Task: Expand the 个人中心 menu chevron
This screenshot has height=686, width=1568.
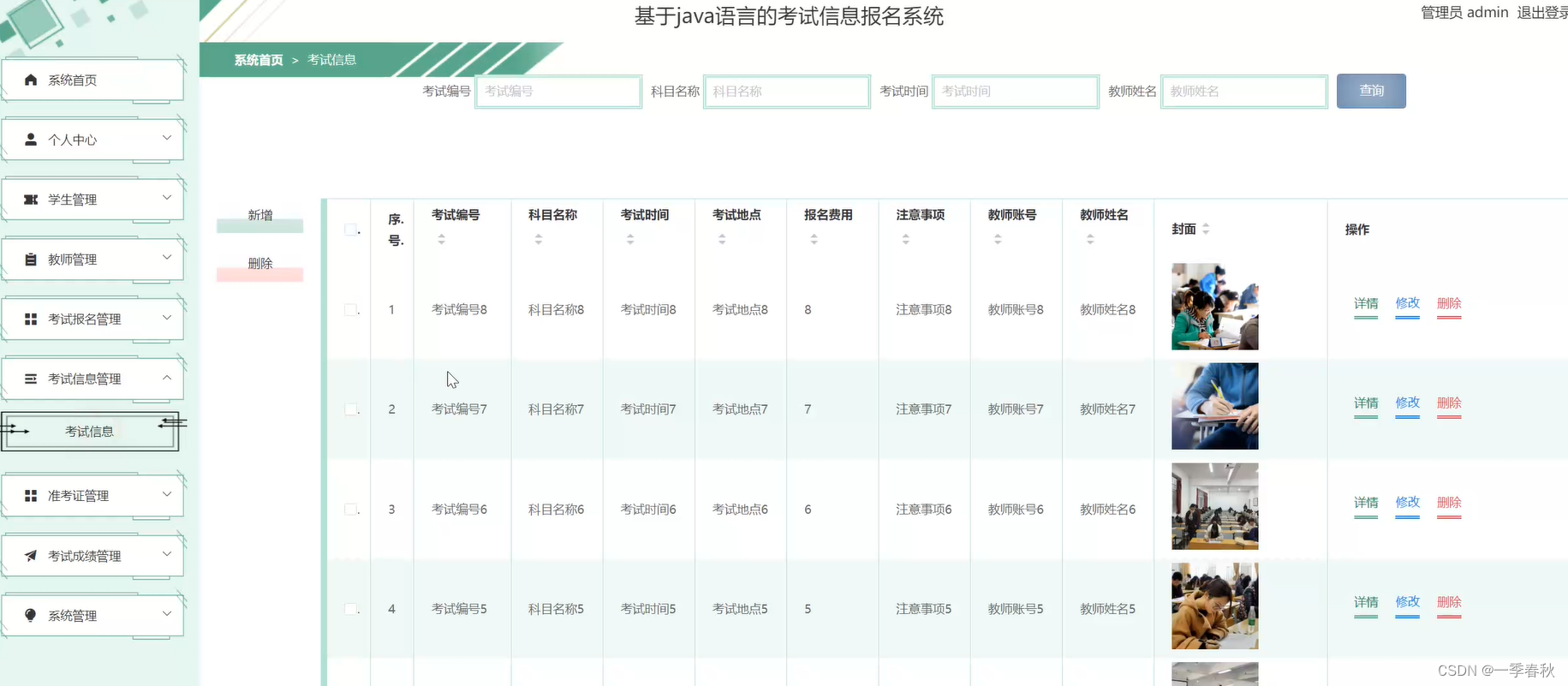Action: (x=167, y=138)
